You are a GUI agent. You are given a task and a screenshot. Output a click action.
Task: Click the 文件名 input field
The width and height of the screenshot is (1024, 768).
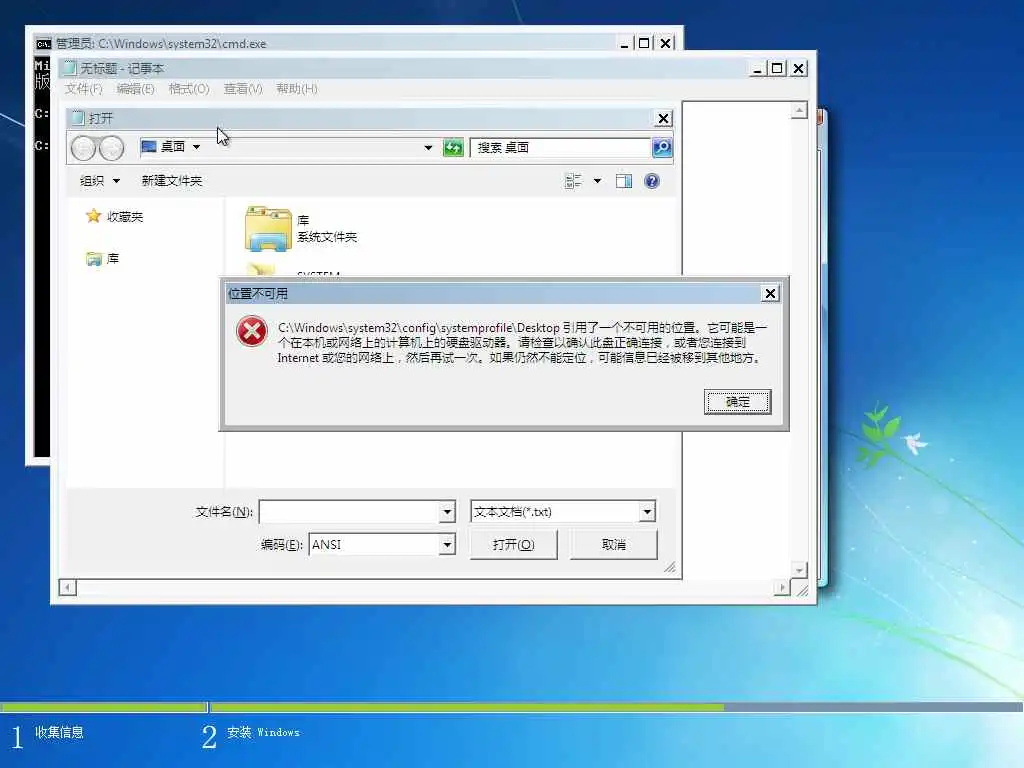click(x=350, y=512)
